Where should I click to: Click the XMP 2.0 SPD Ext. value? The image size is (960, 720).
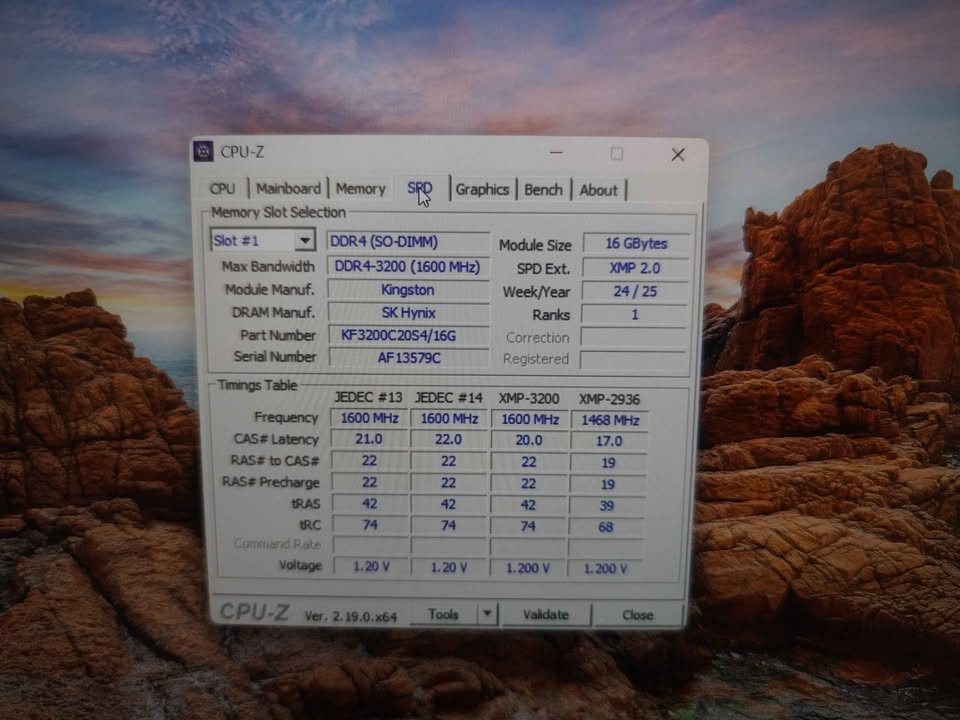635,268
